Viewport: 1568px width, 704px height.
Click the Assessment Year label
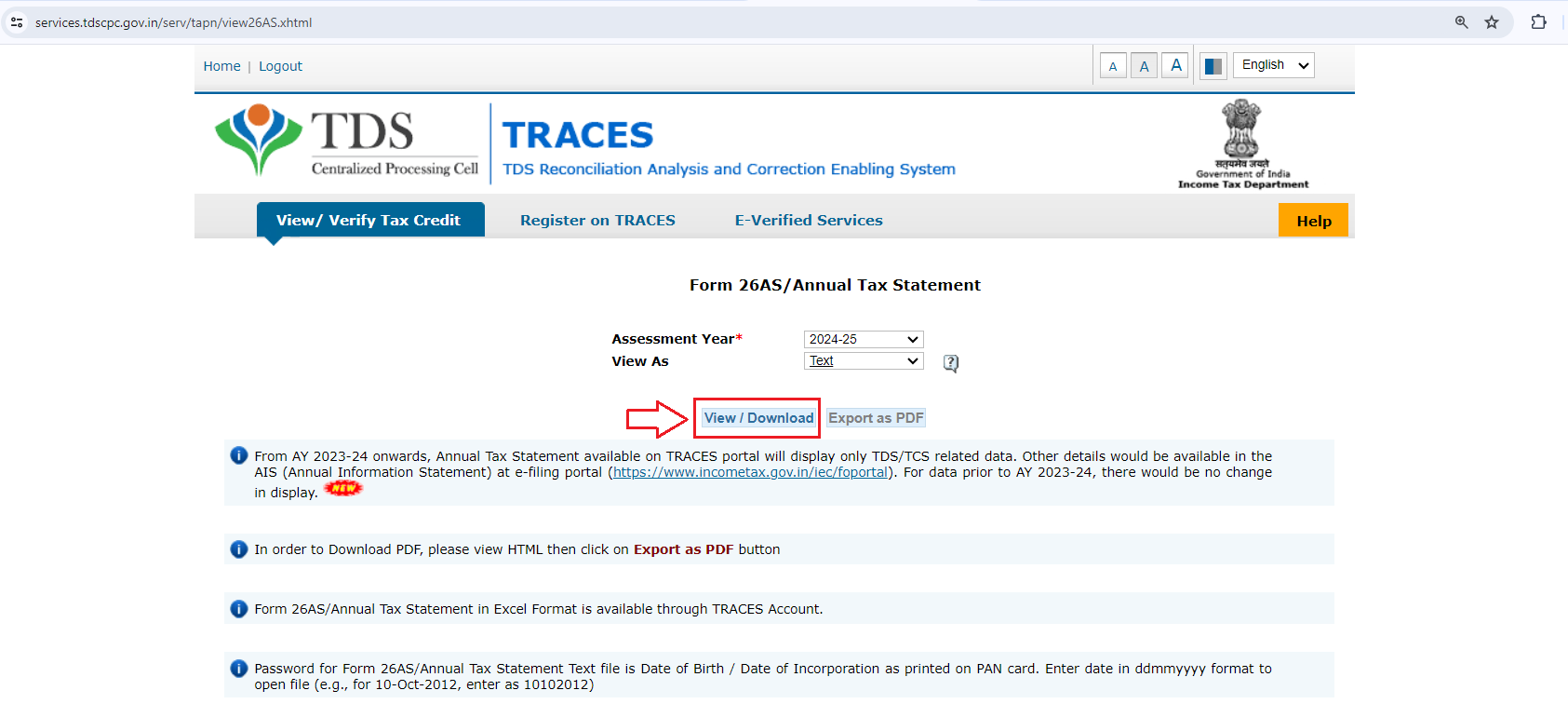677,339
